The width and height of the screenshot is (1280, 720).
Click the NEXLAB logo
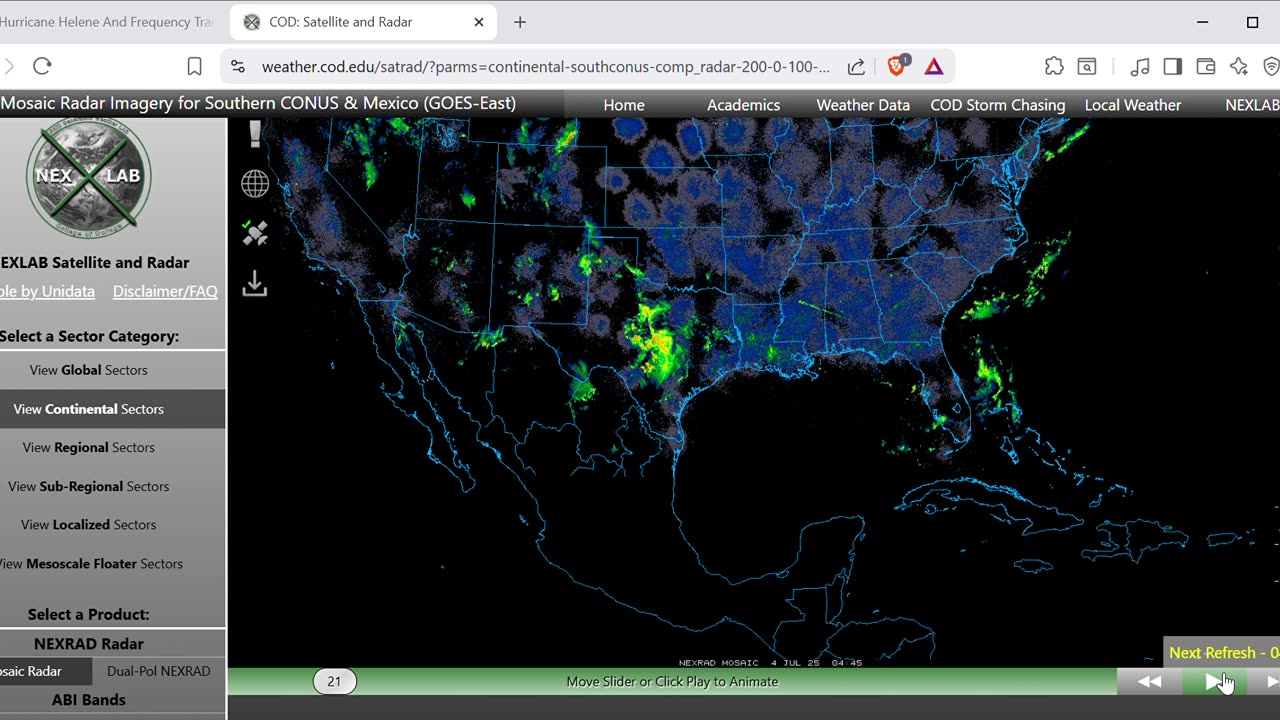click(x=89, y=177)
